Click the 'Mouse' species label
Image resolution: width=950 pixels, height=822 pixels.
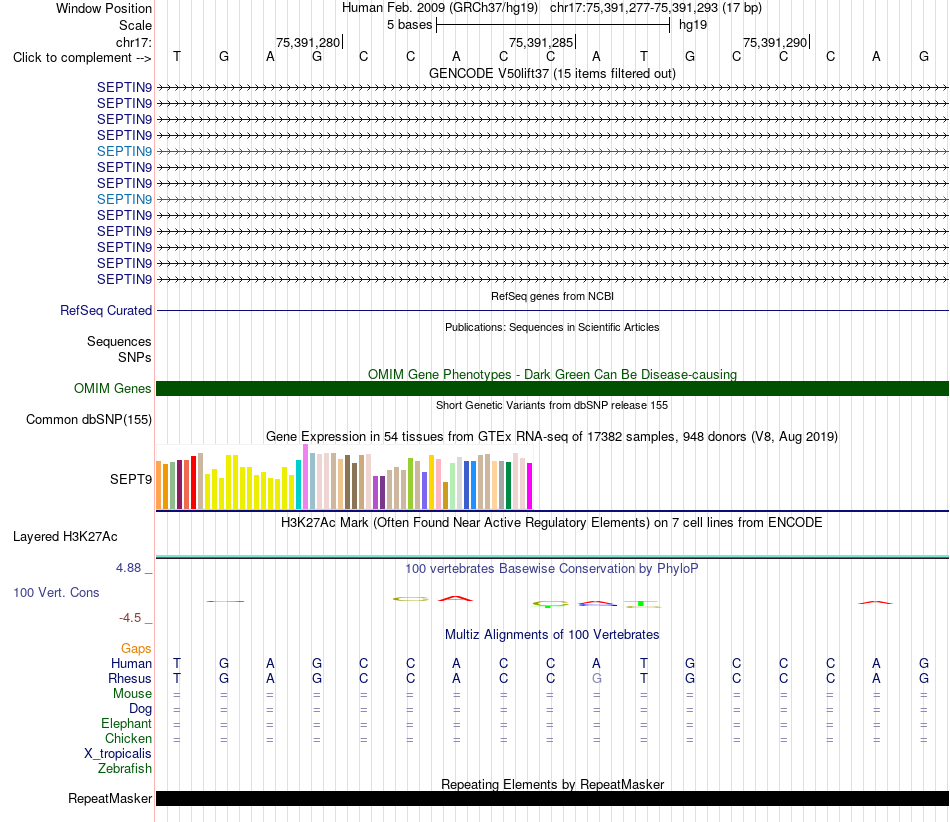pos(132,694)
